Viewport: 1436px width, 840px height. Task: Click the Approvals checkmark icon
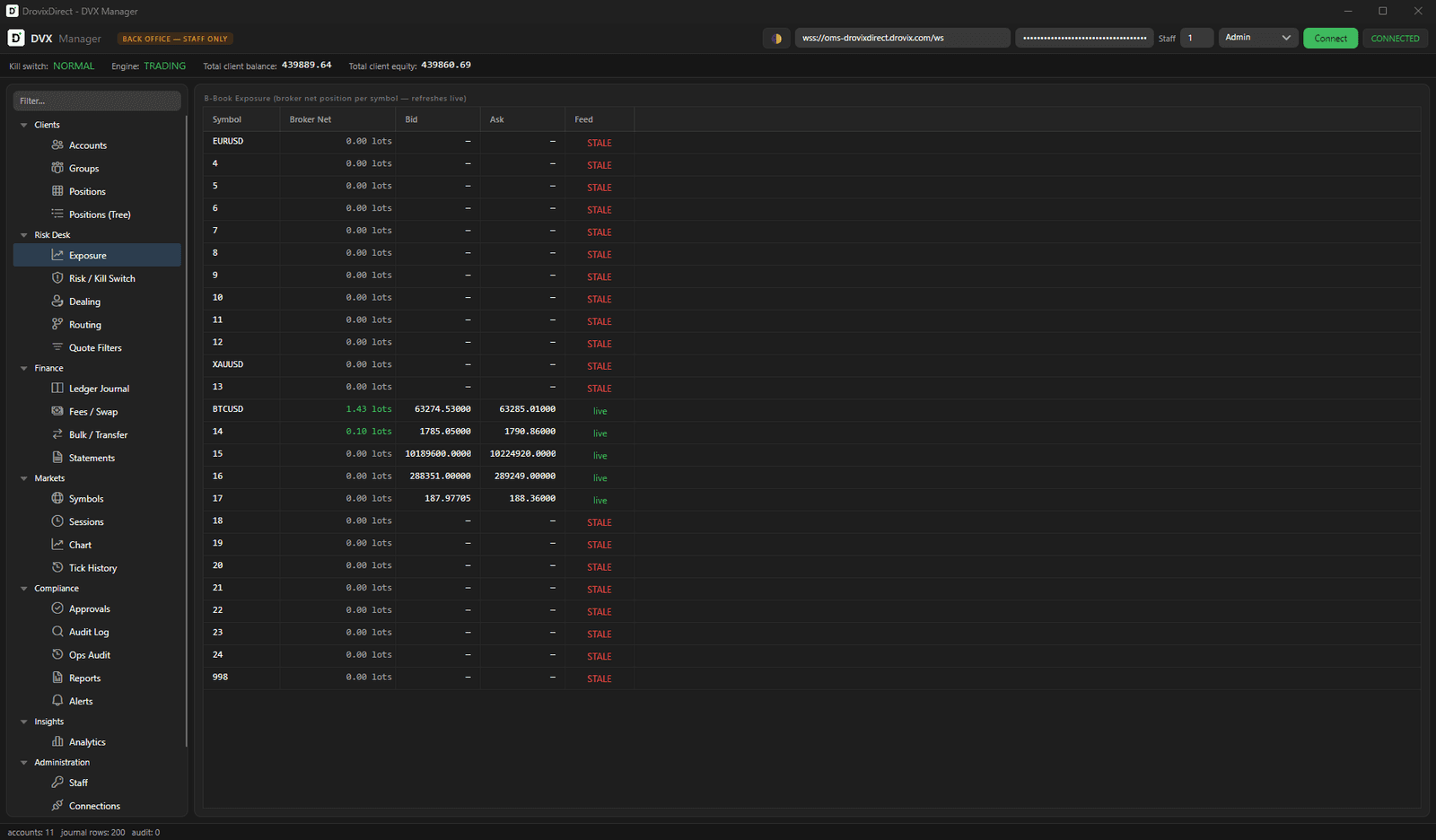57,608
